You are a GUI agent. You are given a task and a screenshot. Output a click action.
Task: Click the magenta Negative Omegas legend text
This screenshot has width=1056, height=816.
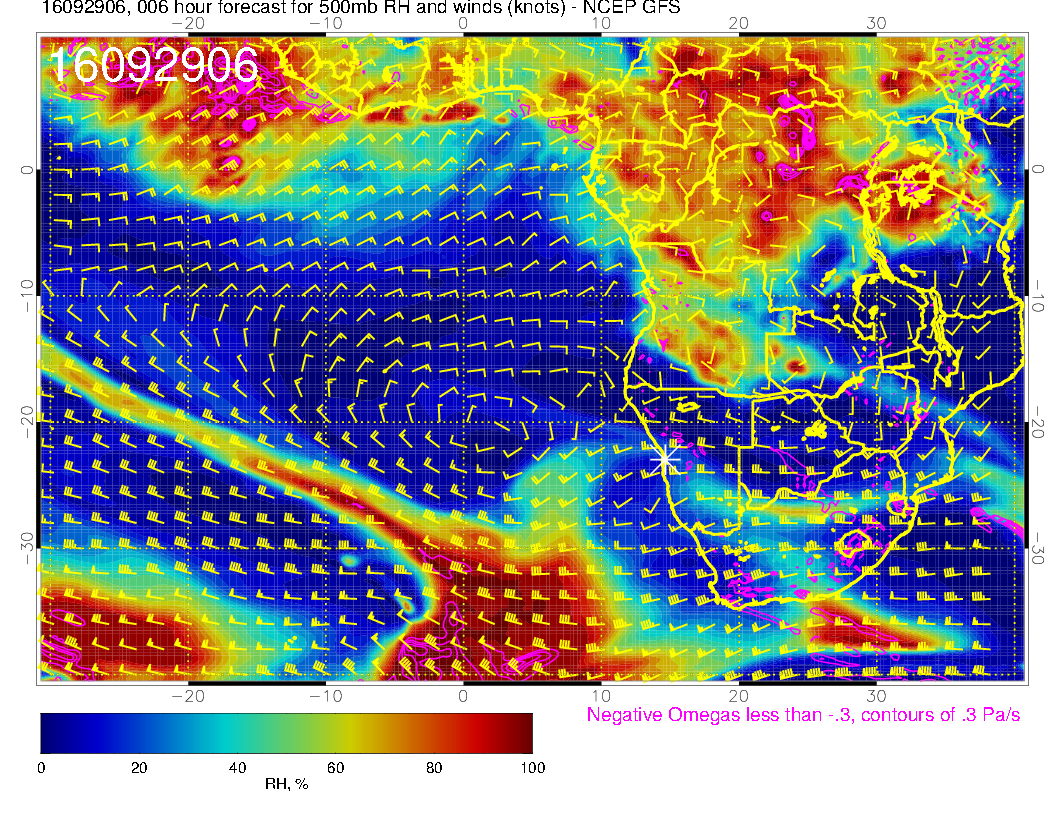click(803, 714)
